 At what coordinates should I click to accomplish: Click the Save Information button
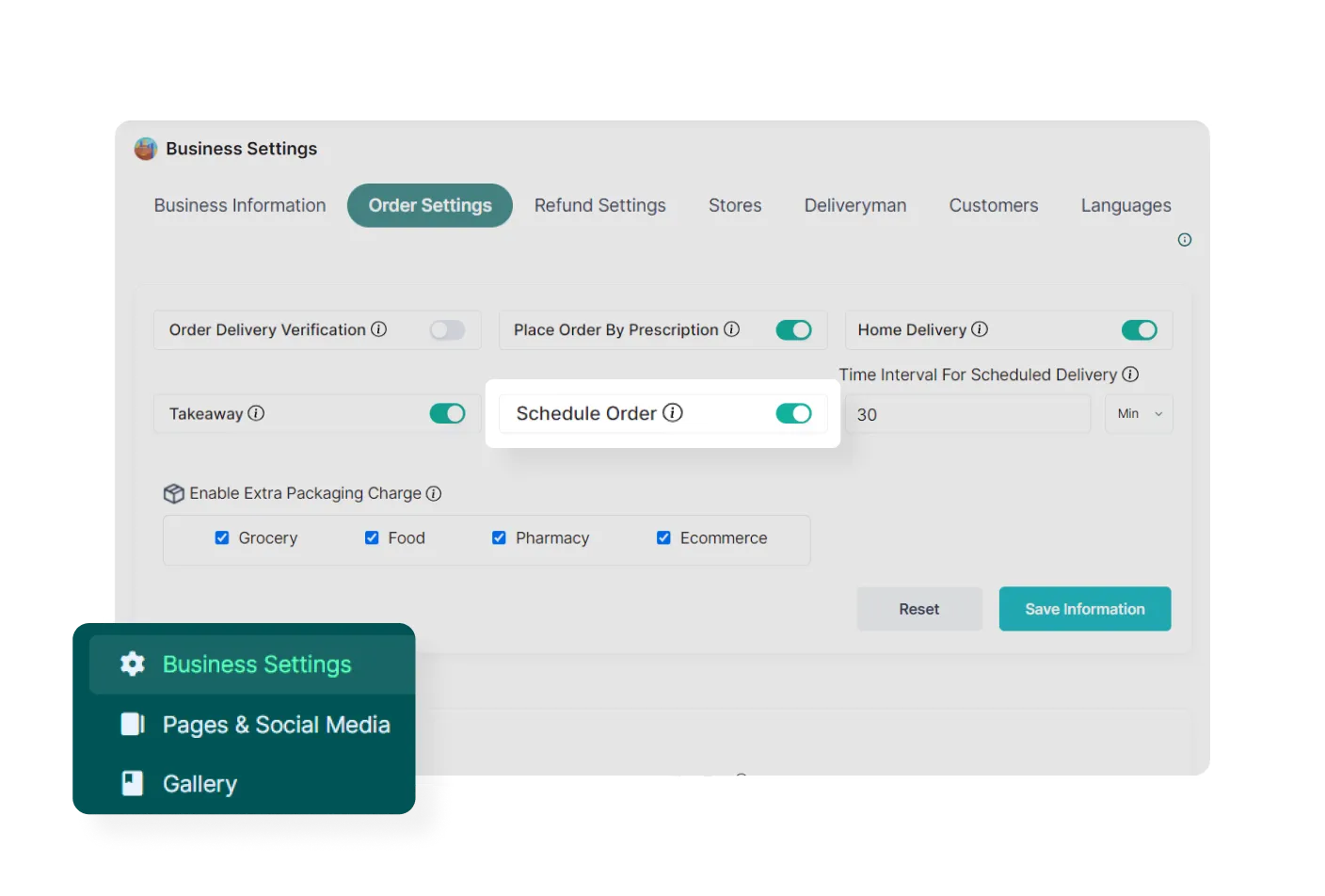pos(1084,609)
